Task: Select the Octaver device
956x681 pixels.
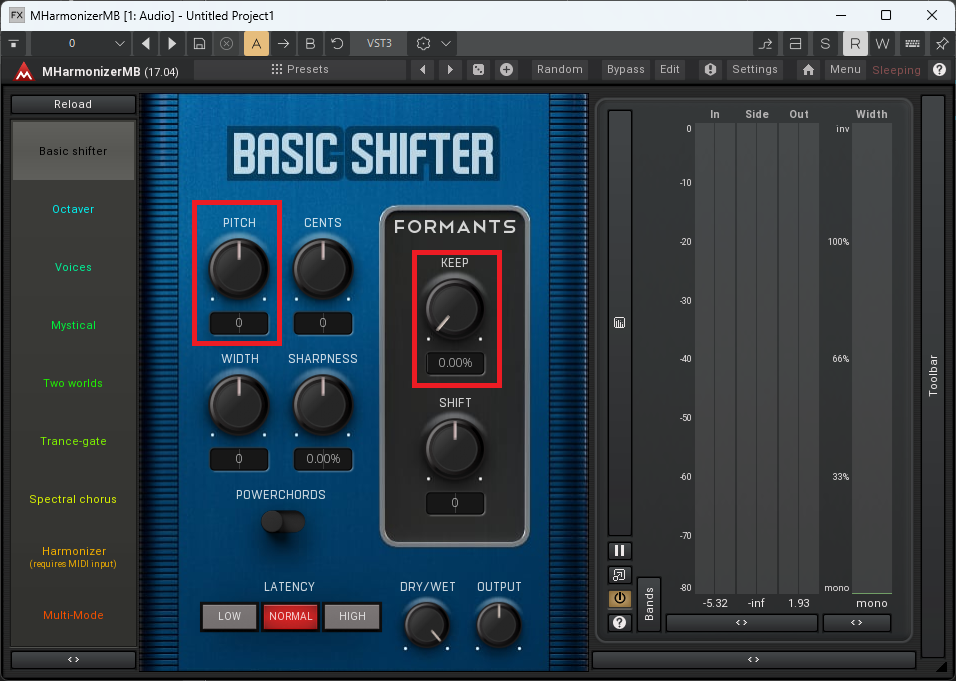Action: (x=73, y=209)
